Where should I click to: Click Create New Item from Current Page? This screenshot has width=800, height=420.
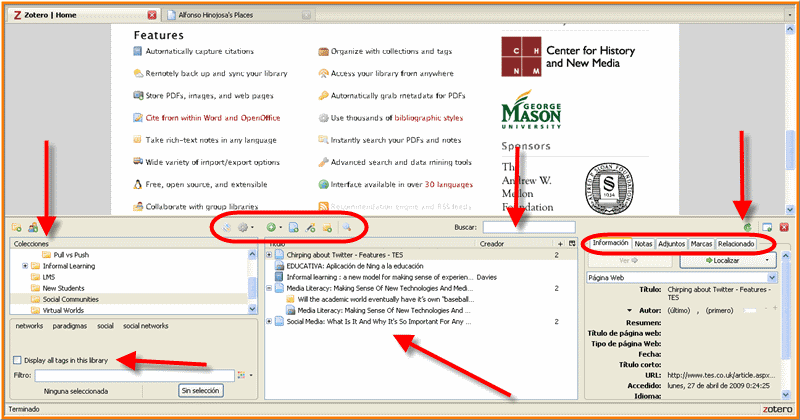tap(294, 228)
